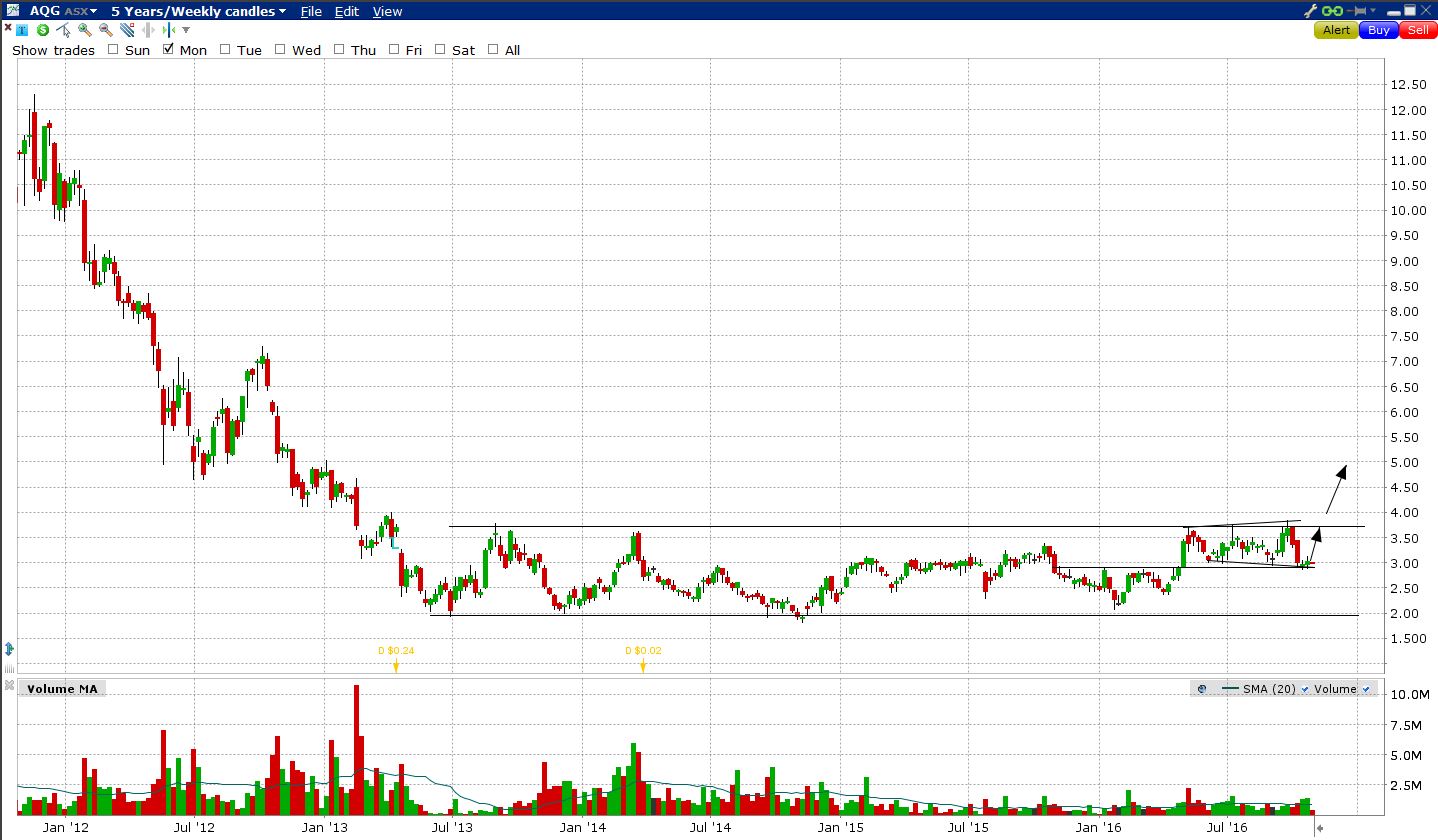The image size is (1438, 840).
Task: Click the green dollar sign icon
Action: click(43, 30)
